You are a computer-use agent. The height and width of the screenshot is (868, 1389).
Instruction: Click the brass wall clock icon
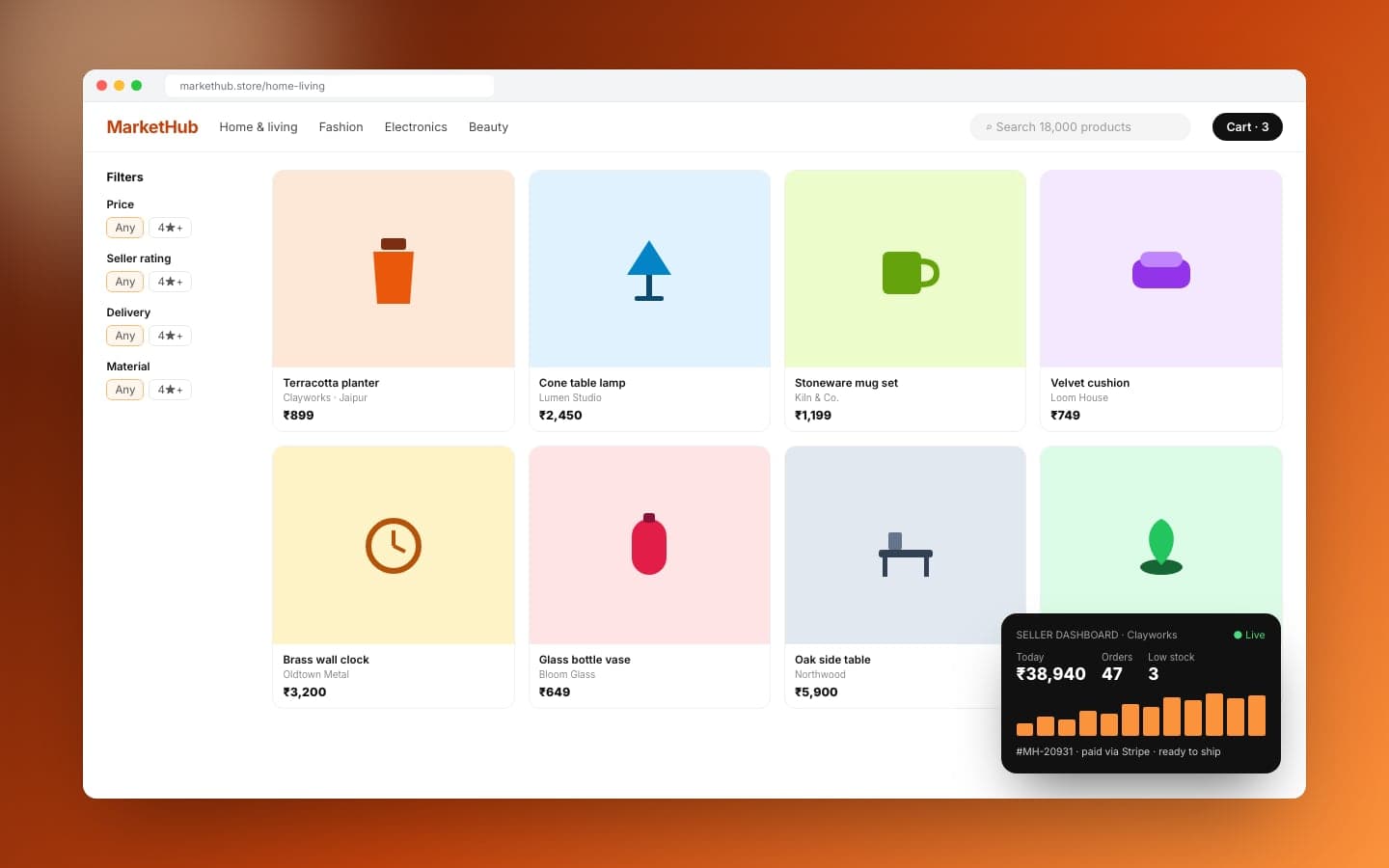tap(394, 546)
